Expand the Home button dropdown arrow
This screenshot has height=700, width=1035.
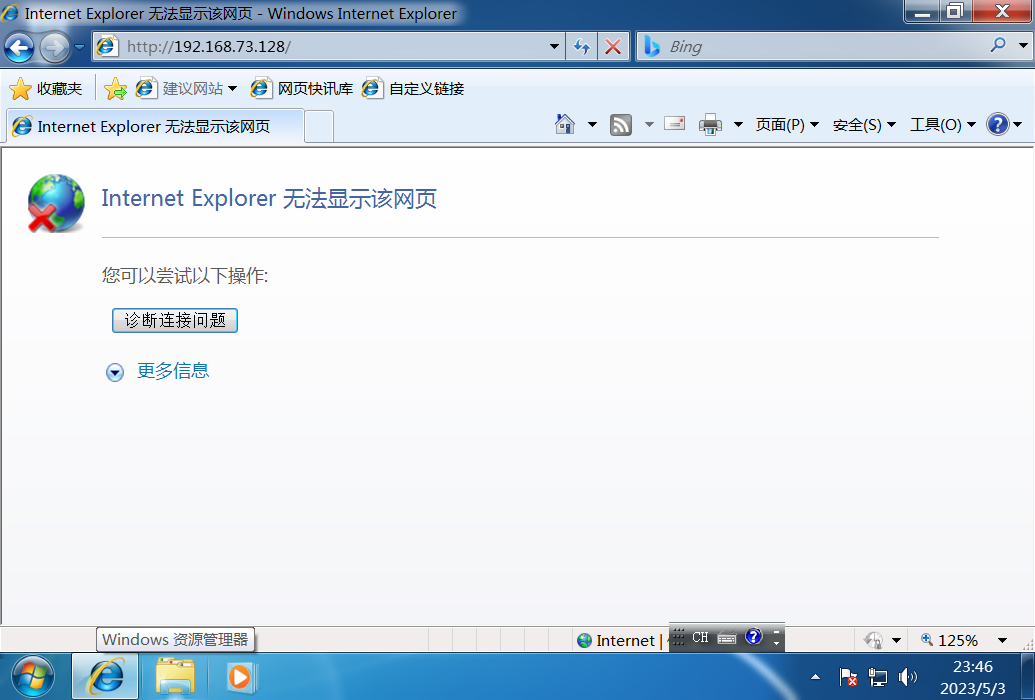coord(592,124)
